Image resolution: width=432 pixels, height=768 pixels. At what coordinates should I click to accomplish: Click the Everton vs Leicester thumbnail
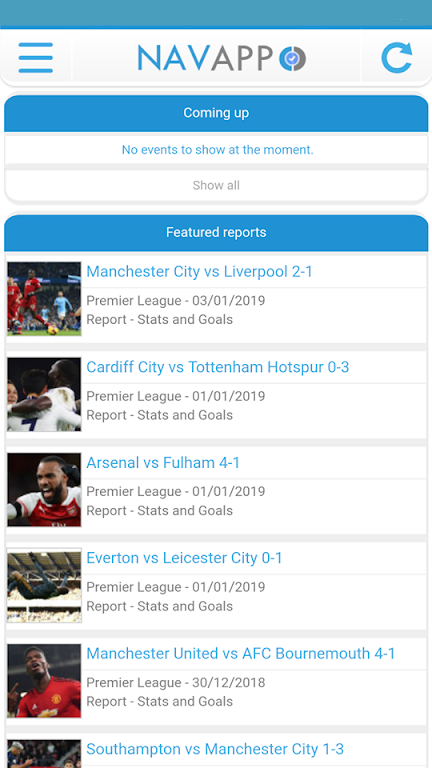(44, 585)
